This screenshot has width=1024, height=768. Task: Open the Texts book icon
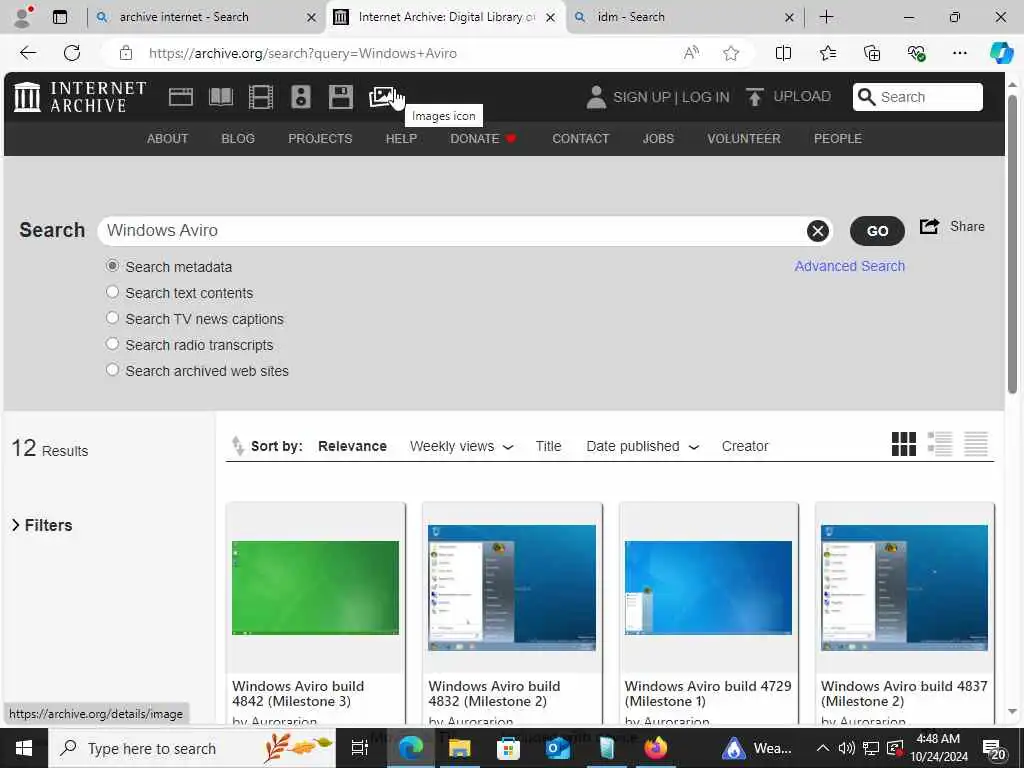pyautogui.click(x=221, y=97)
